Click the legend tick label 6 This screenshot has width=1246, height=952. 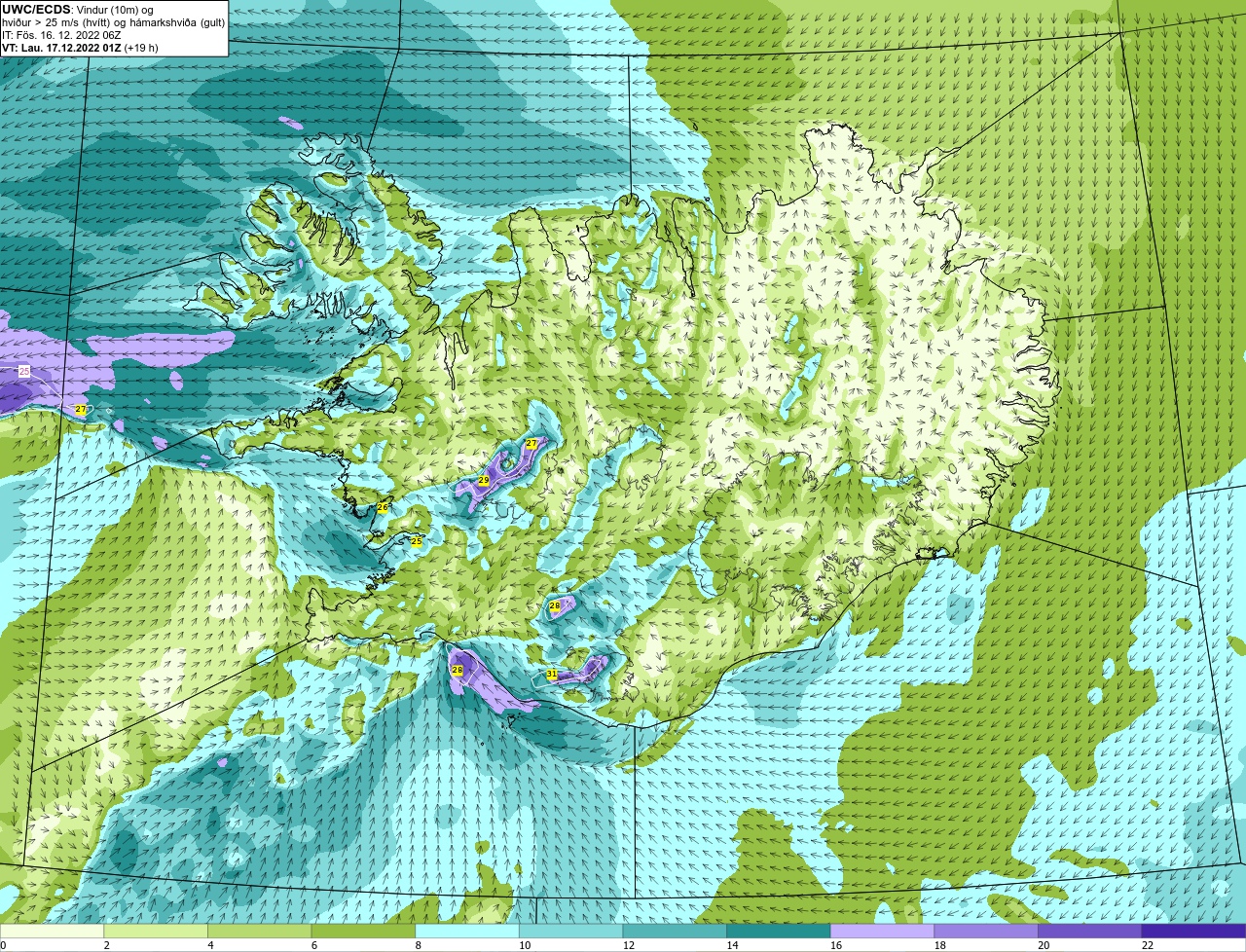[x=313, y=945]
